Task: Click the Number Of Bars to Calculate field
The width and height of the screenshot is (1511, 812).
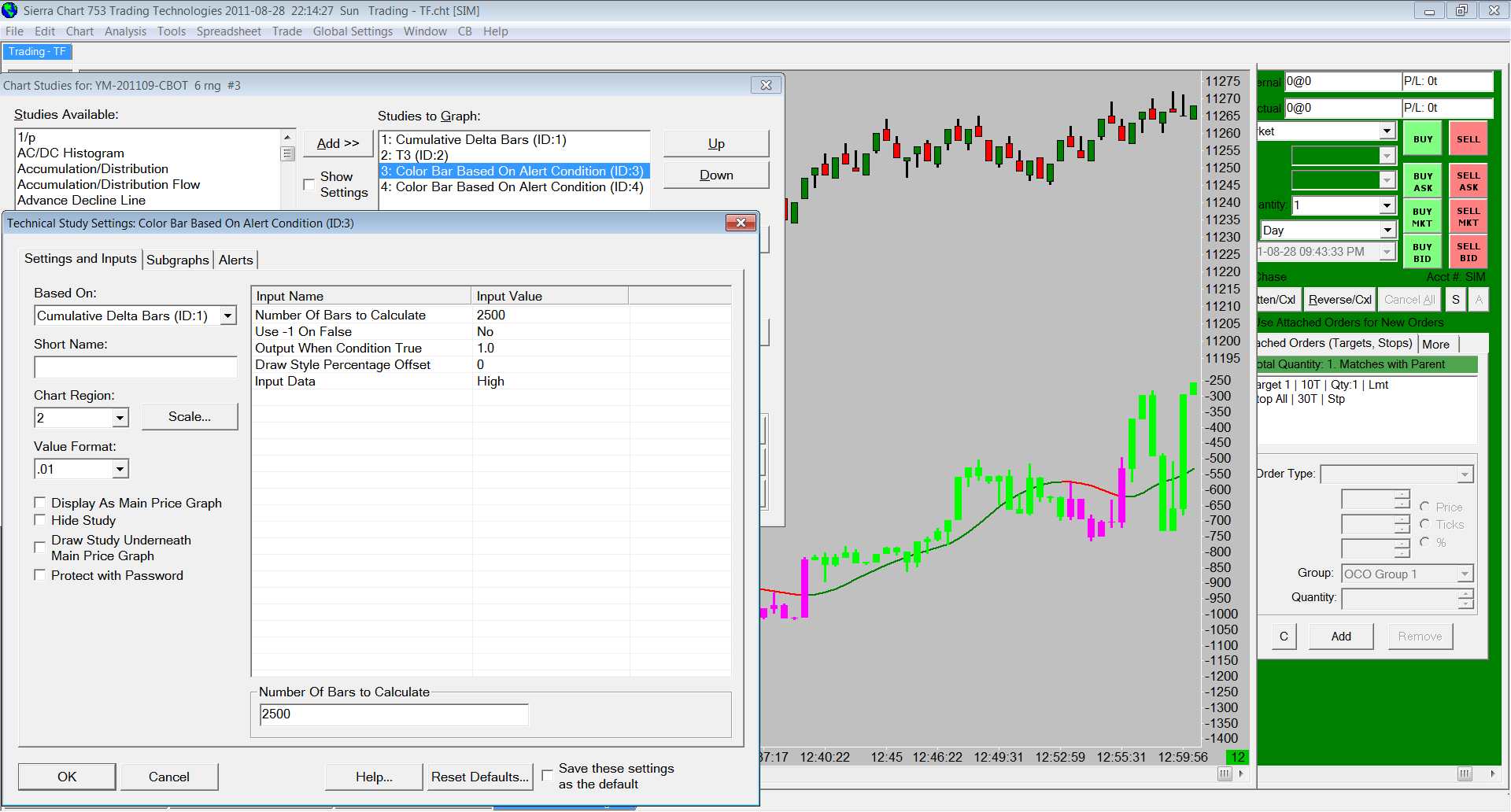Action: (393, 714)
